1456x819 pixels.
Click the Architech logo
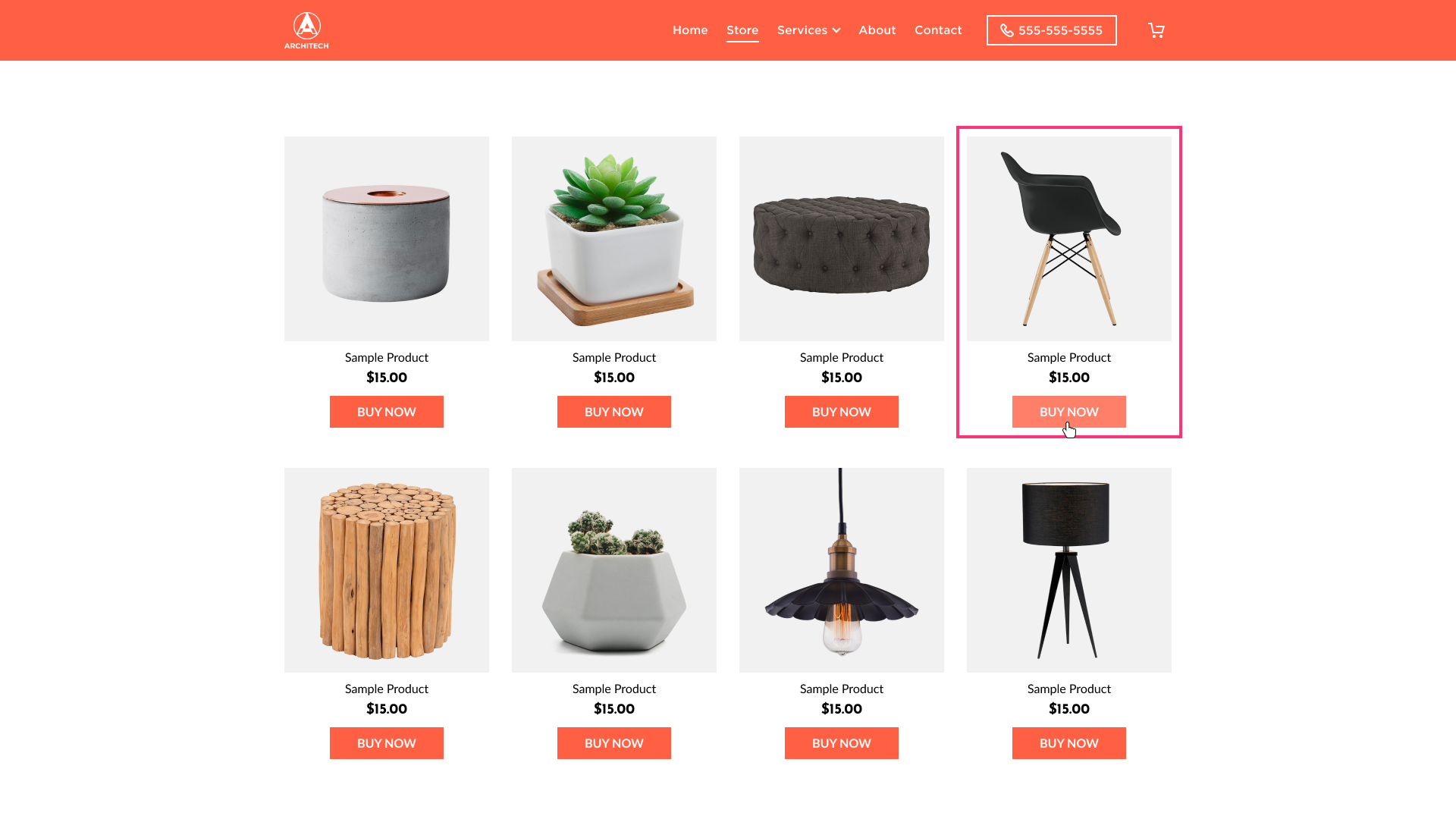pyautogui.click(x=306, y=30)
